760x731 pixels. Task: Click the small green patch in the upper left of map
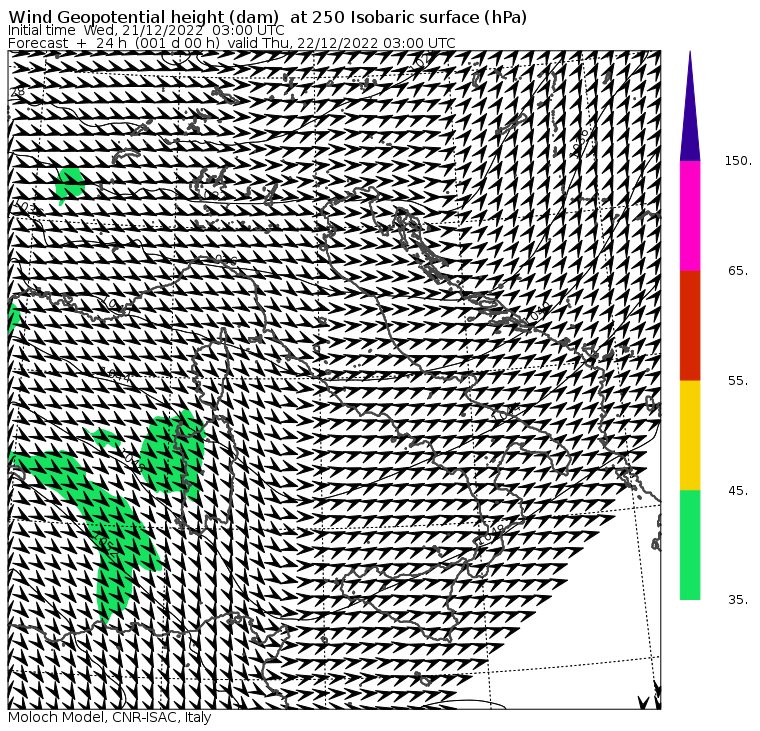click(x=70, y=185)
